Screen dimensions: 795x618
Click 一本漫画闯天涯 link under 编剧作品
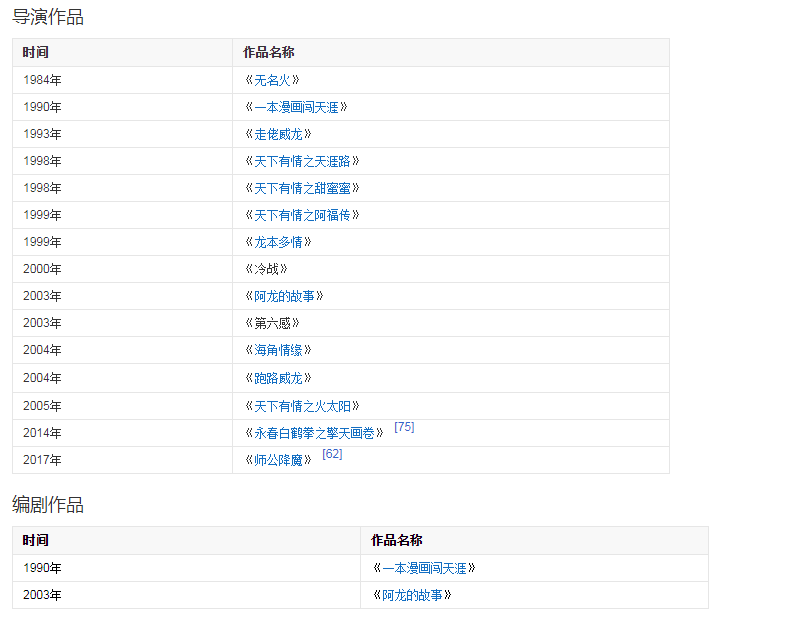coord(424,568)
